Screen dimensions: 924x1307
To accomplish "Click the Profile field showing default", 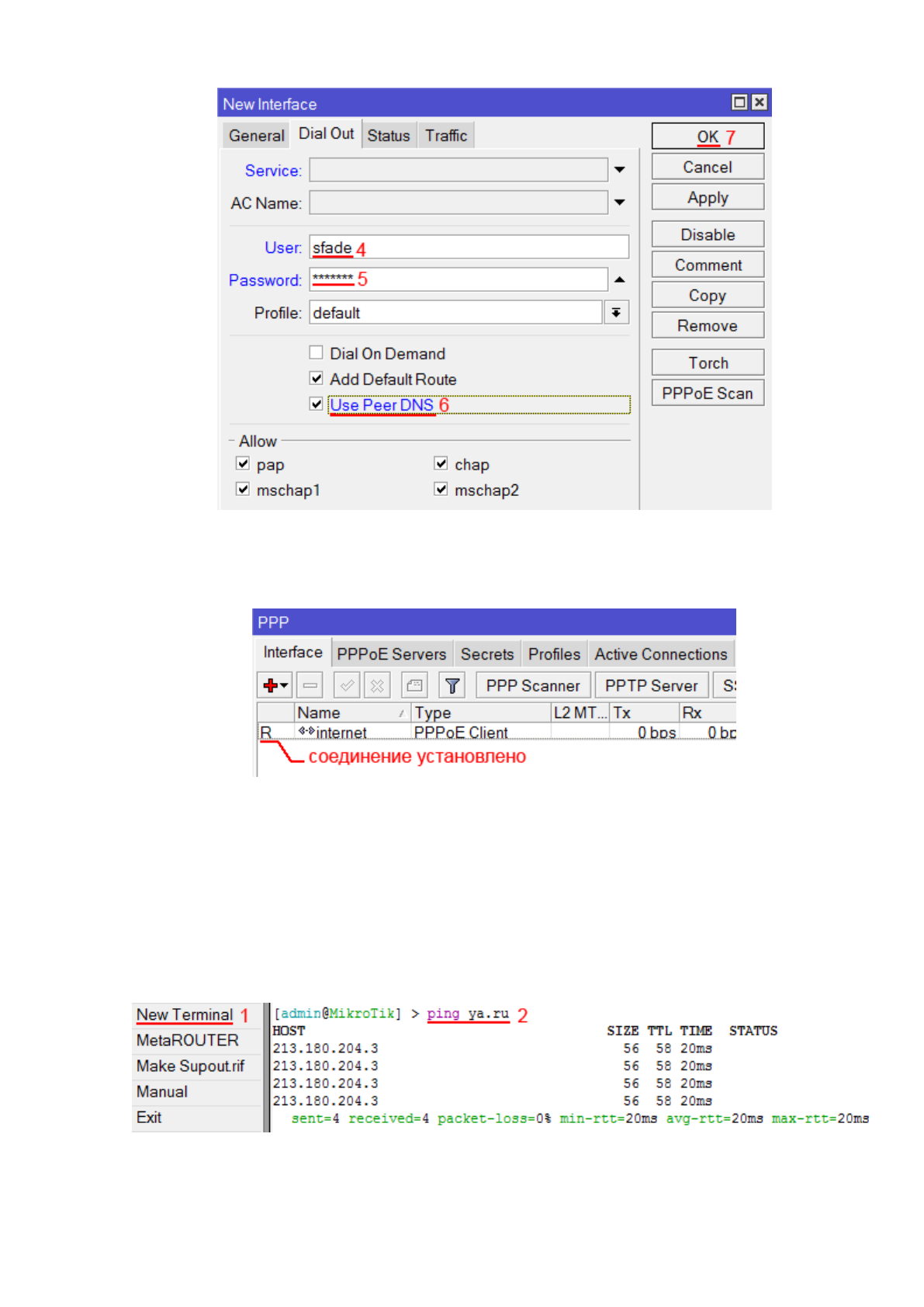I will (456, 313).
